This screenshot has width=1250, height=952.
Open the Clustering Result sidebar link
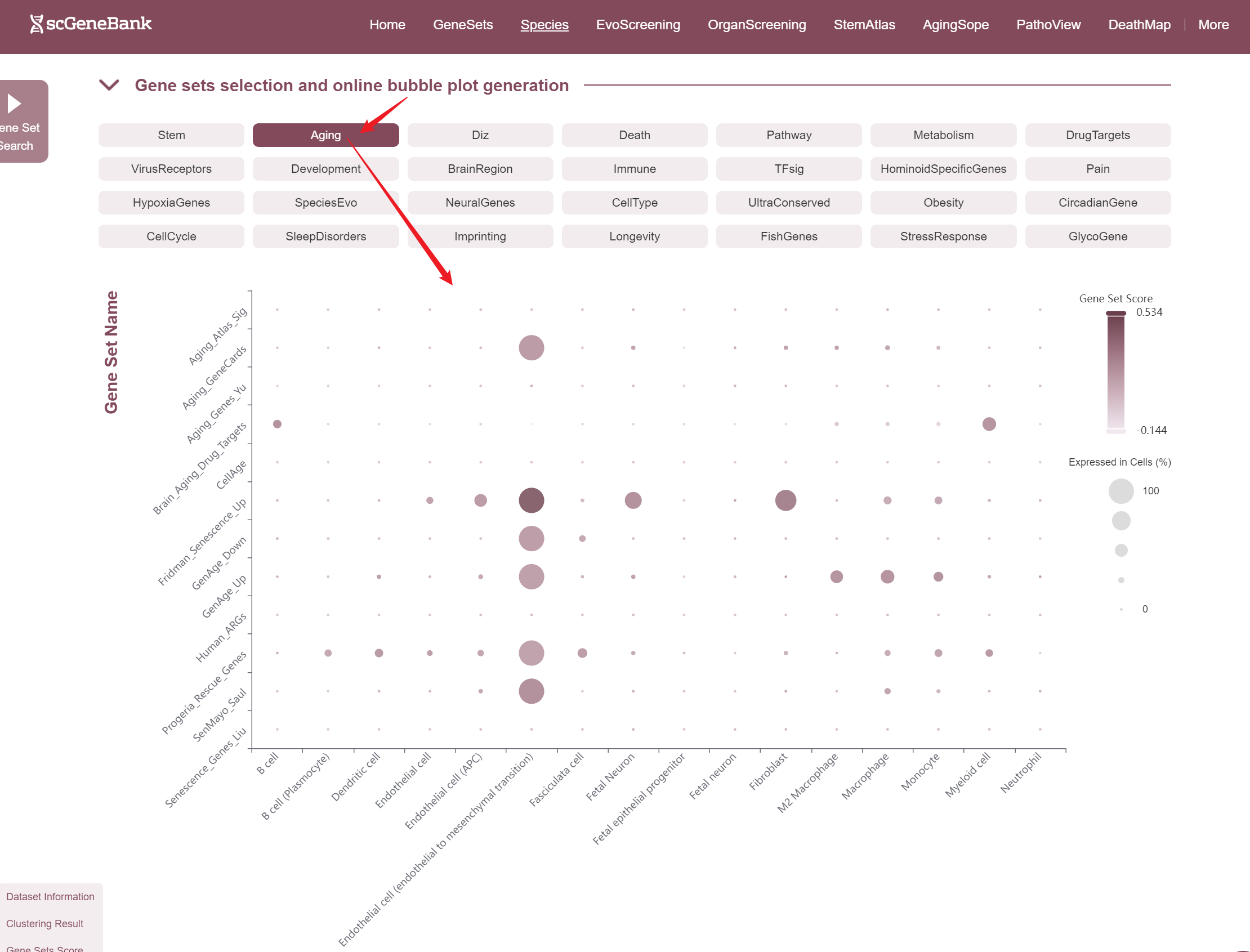tap(44, 924)
